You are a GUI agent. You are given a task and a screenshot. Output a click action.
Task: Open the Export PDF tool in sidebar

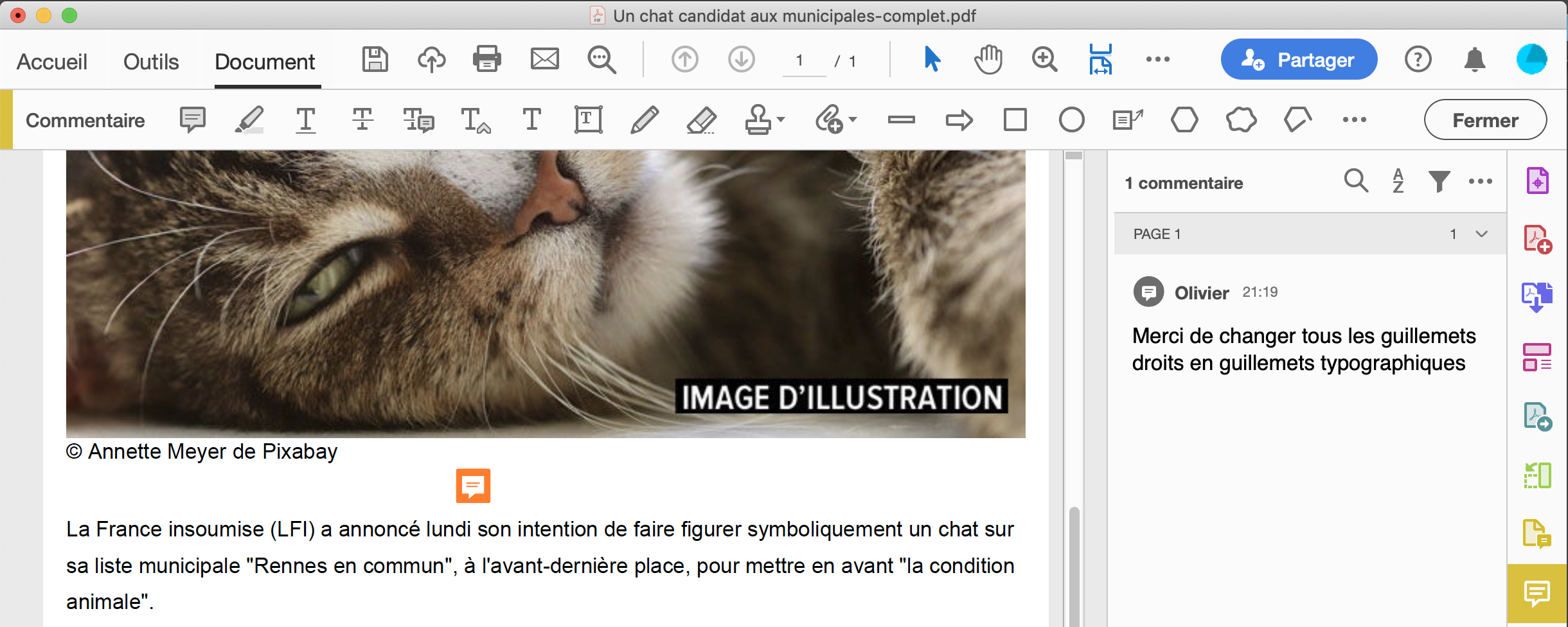click(x=1538, y=416)
